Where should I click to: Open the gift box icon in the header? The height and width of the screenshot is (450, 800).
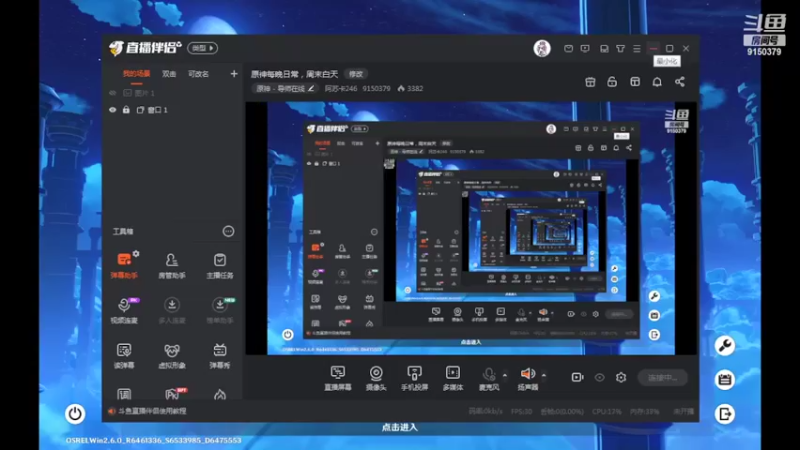tap(590, 82)
